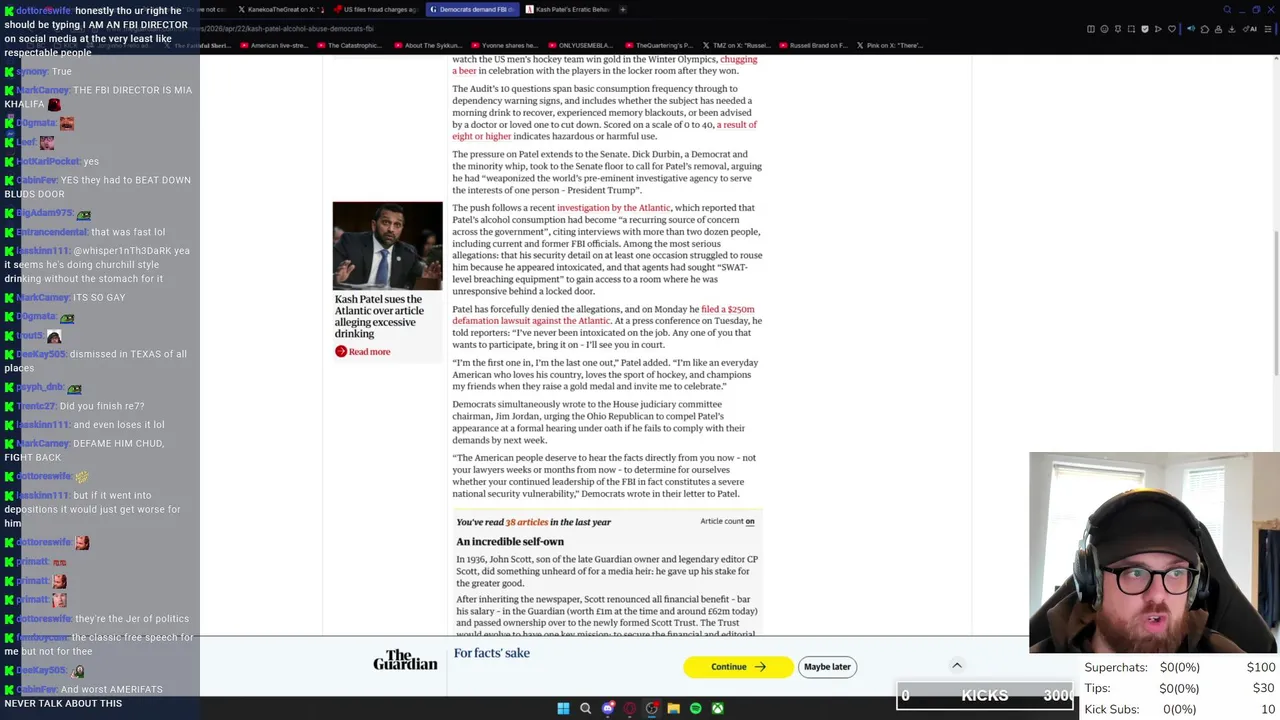Open The Catastrophic bookmark
Image resolution: width=1280 pixels, height=720 pixels.
(x=349, y=45)
